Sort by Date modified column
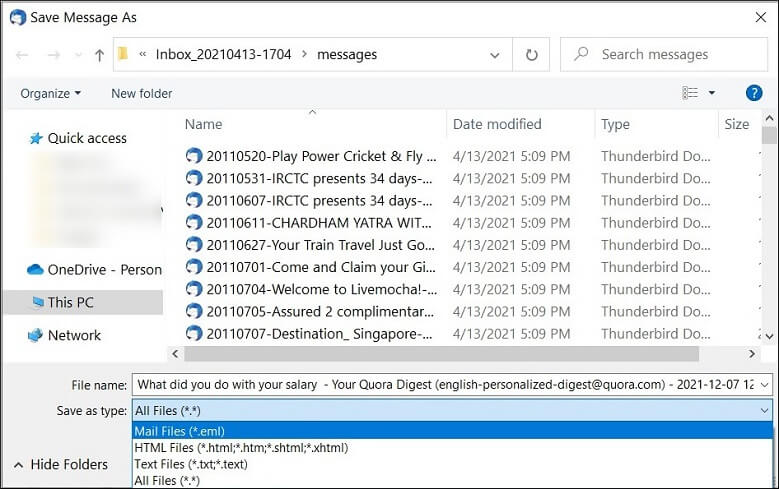This screenshot has width=779, height=489. [x=497, y=124]
